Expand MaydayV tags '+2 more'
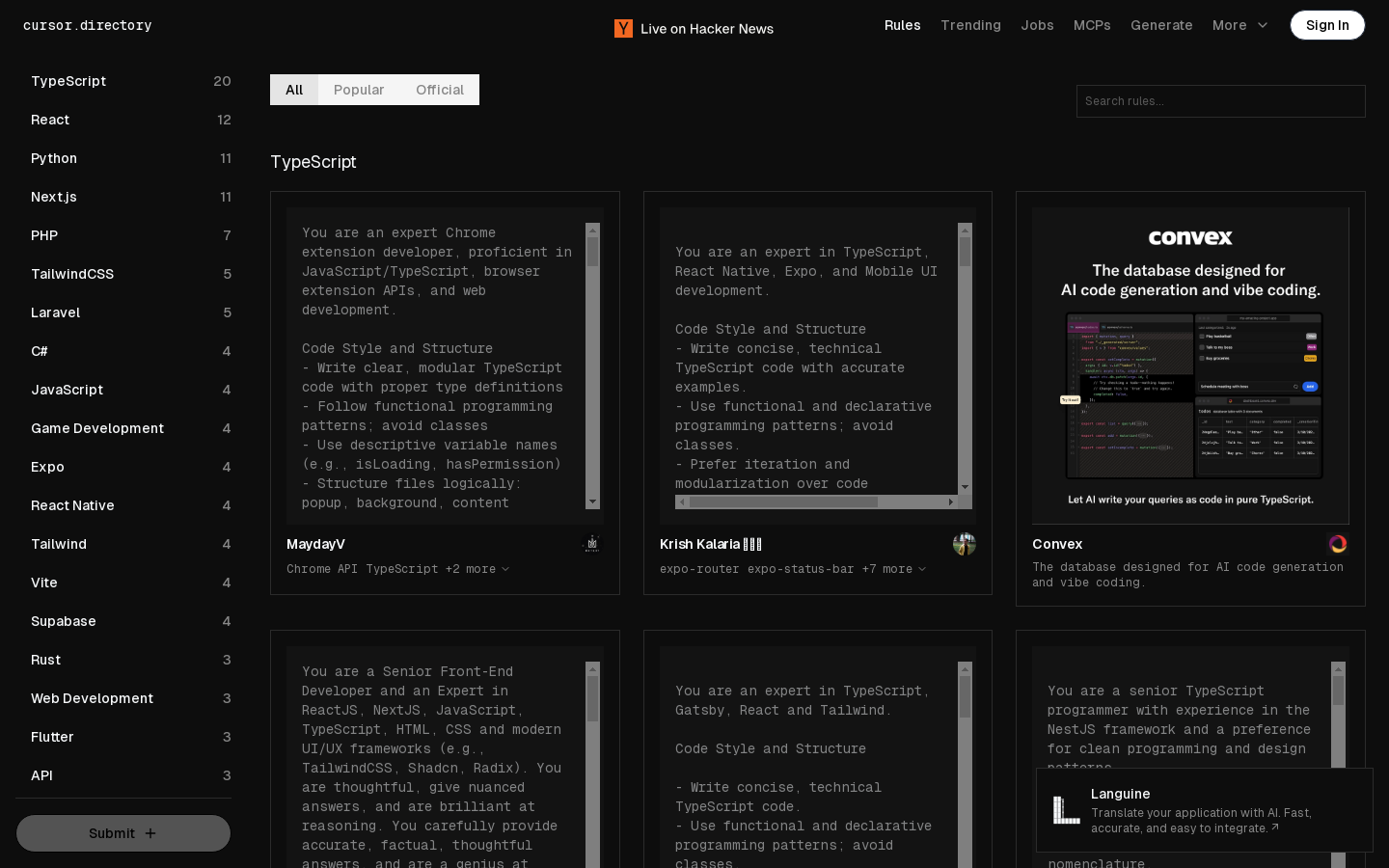This screenshot has height=868, width=1389. (x=477, y=569)
